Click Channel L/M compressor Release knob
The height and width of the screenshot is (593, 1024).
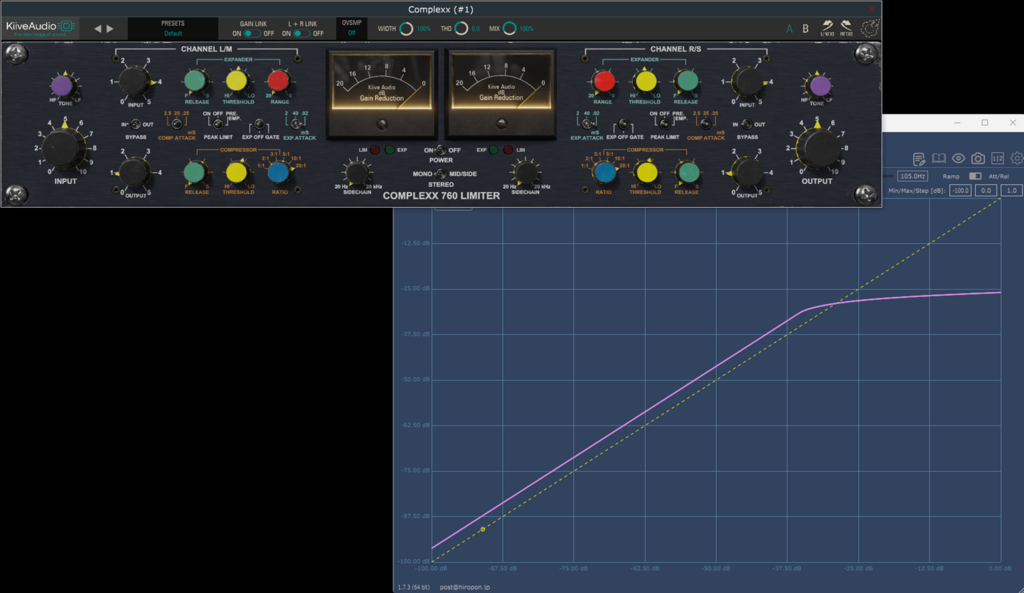click(x=195, y=172)
